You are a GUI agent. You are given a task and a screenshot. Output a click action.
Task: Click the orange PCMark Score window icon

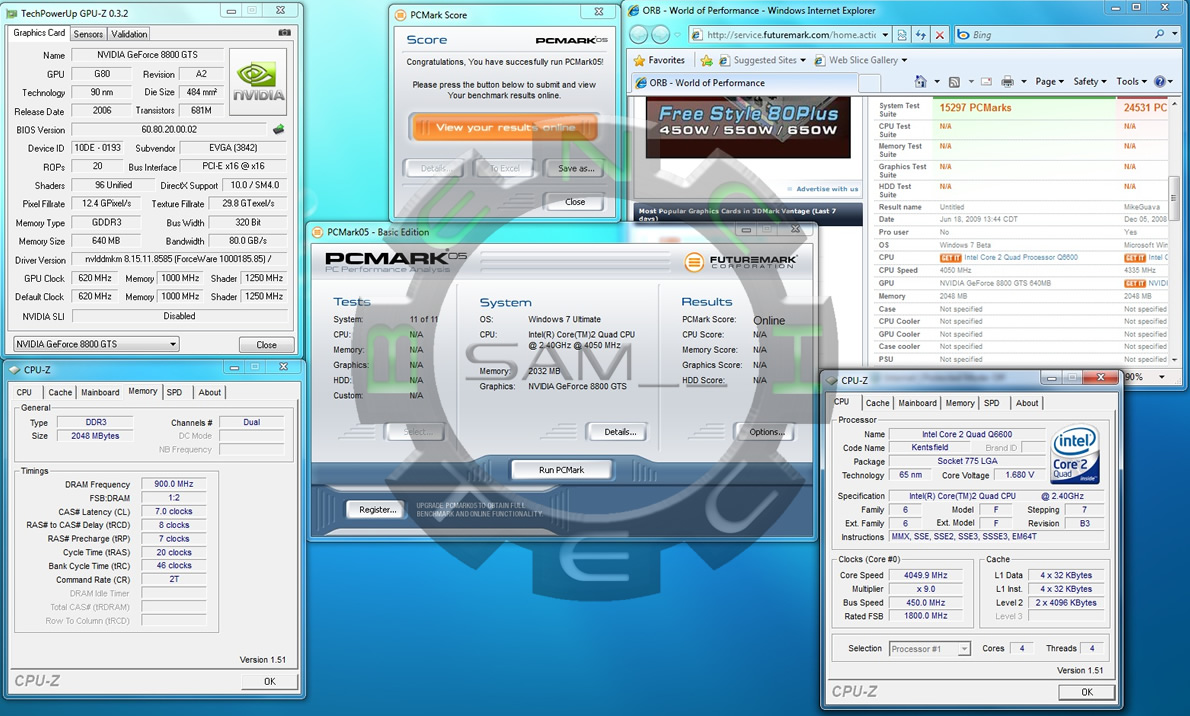click(400, 14)
